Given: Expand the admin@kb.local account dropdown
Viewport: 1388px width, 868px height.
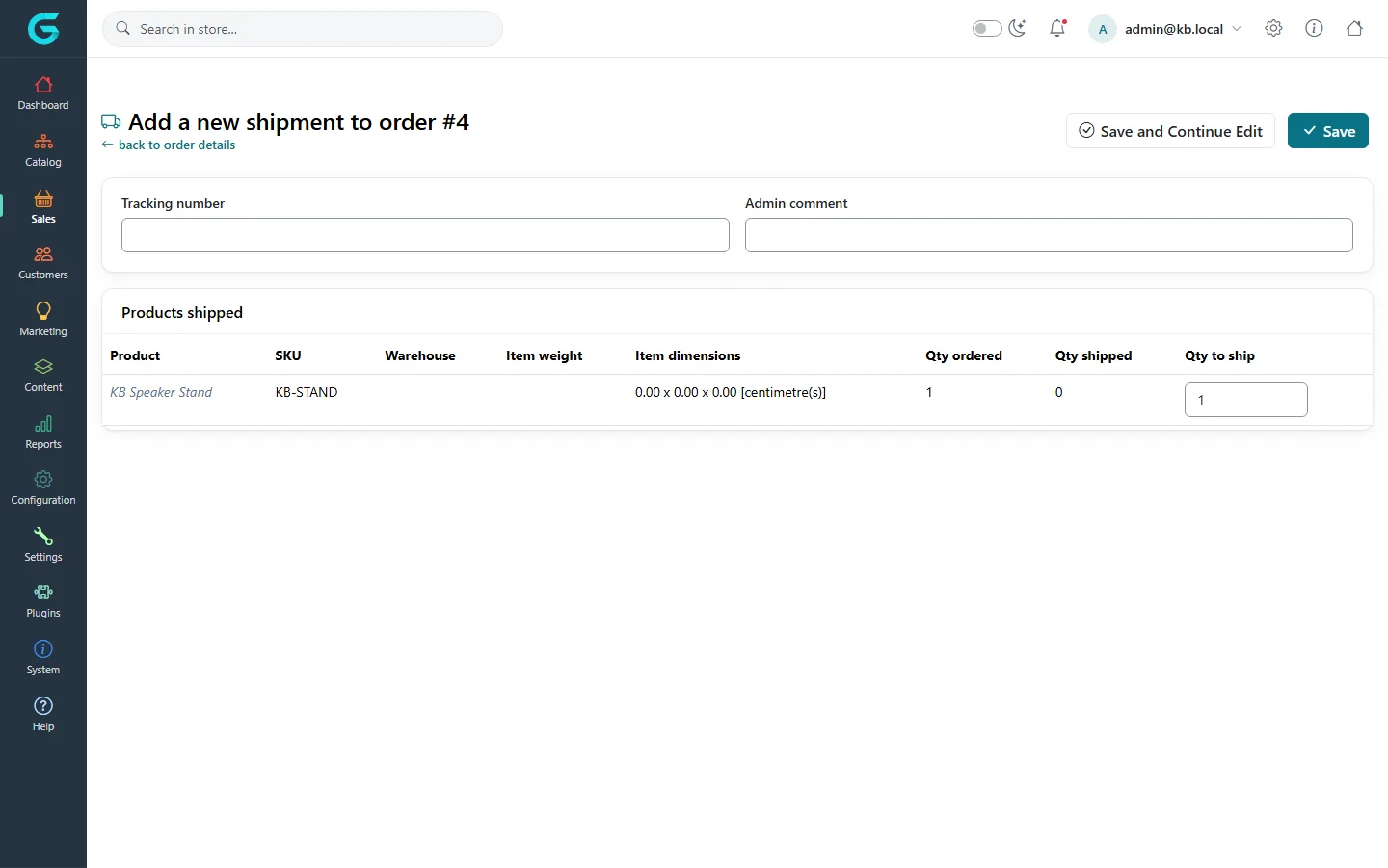Looking at the screenshot, I should (x=1166, y=29).
